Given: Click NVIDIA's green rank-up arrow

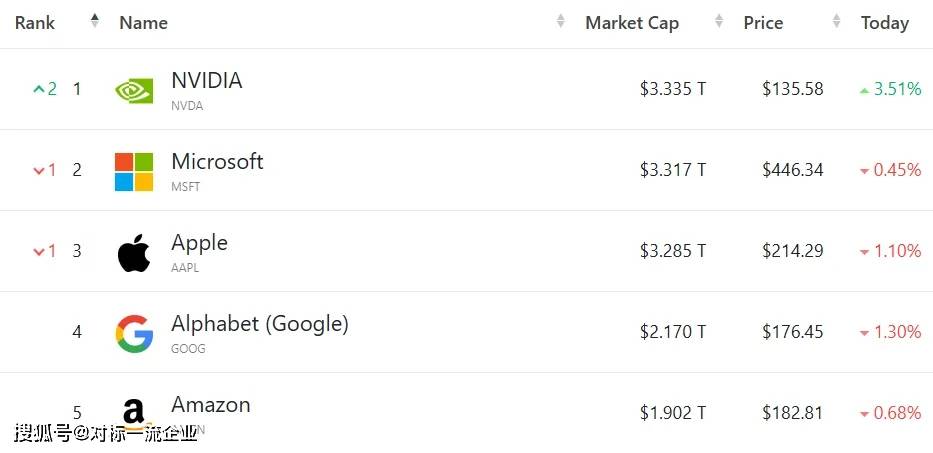Looking at the screenshot, I should click(39, 89).
